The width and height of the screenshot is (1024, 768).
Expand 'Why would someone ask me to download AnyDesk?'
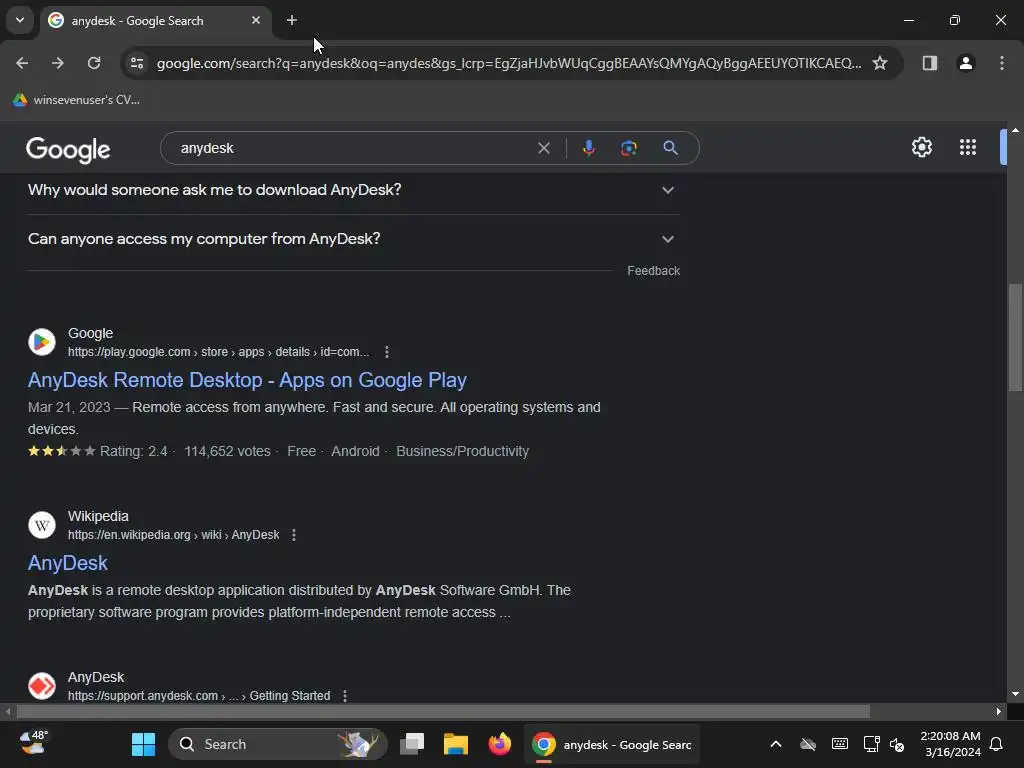[x=353, y=190]
